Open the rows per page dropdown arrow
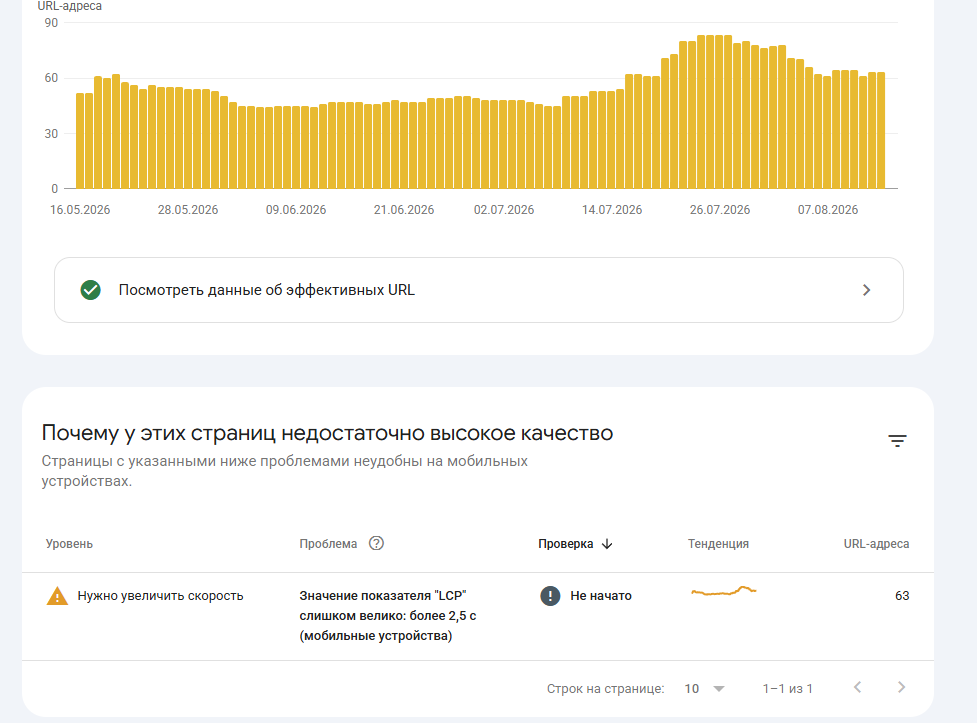This screenshot has height=723, width=977. (719, 689)
